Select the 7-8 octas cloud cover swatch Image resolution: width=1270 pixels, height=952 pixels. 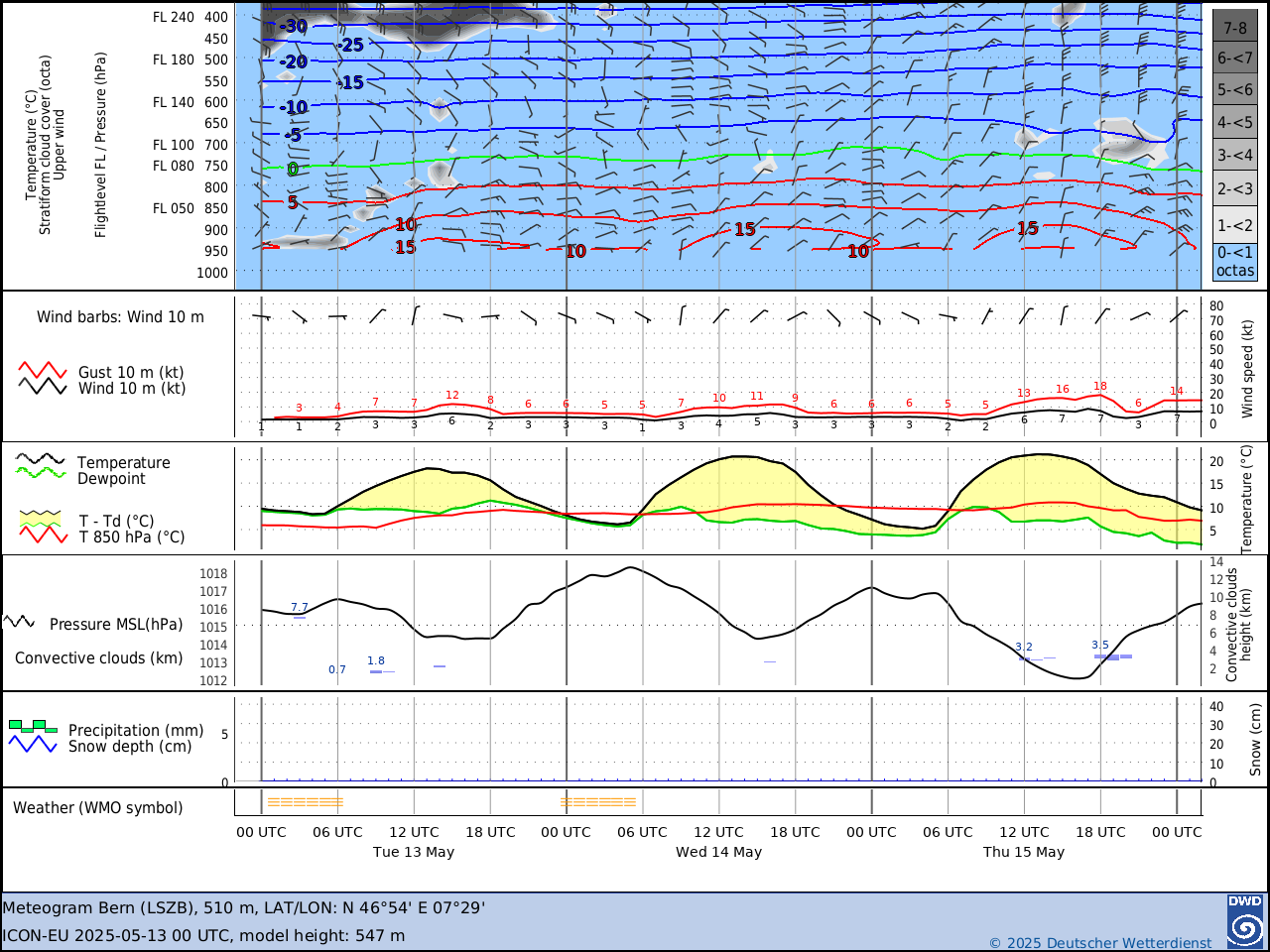1235,27
